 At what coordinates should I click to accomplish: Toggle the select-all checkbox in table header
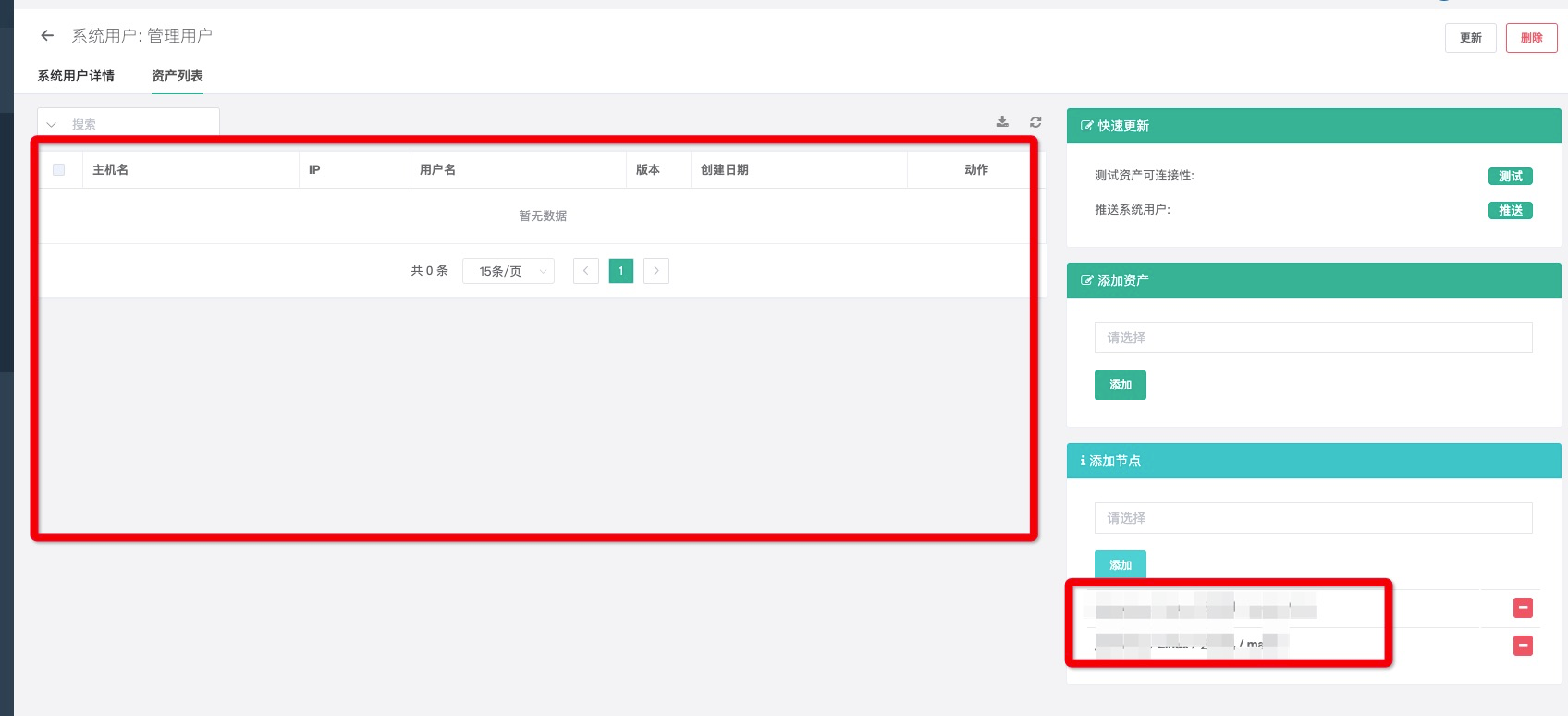point(59,170)
